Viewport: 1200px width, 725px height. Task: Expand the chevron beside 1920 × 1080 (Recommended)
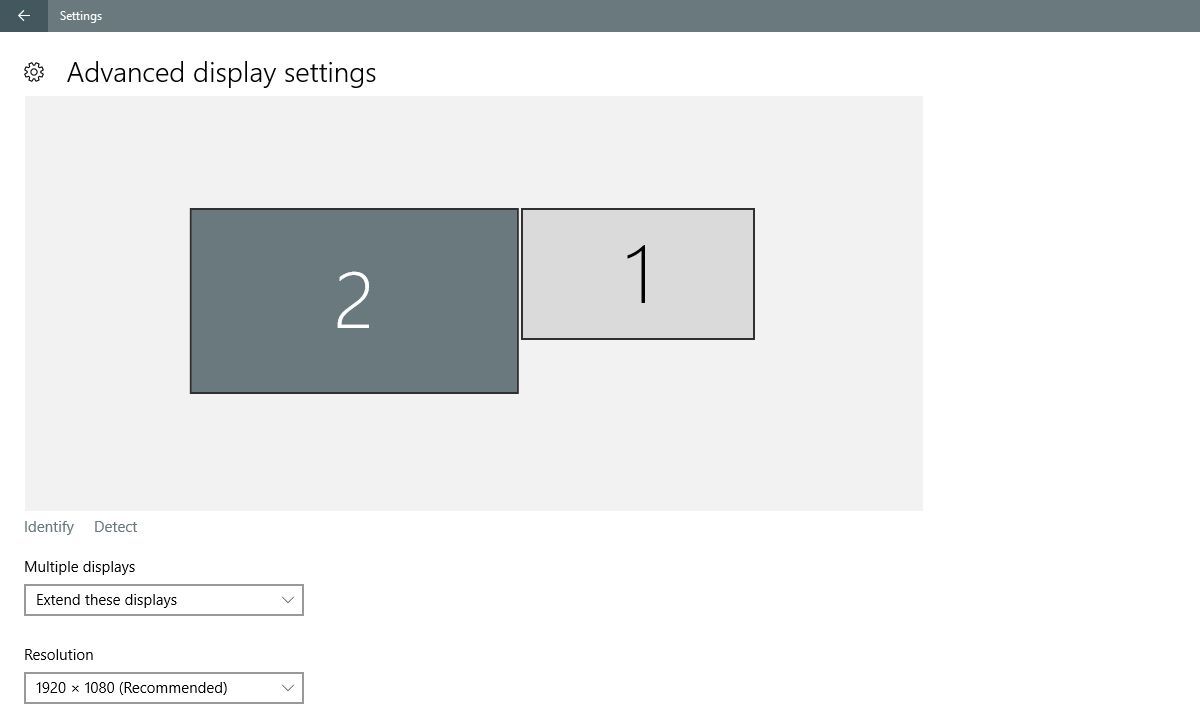[x=288, y=688]
